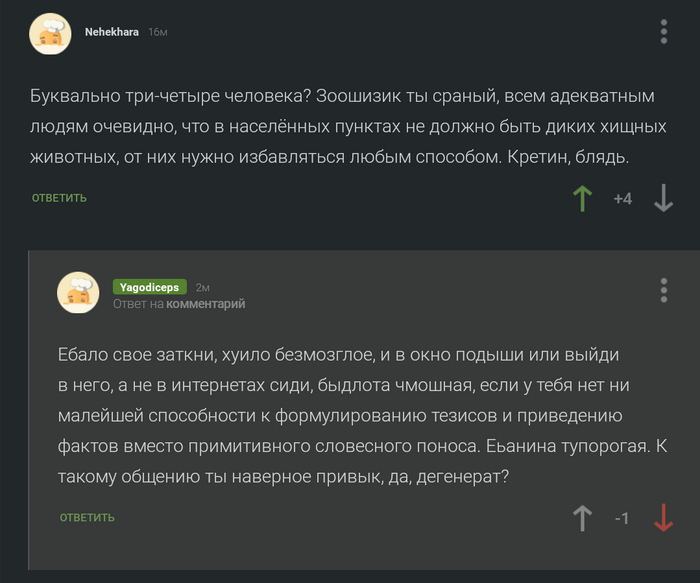This screenshot has height=583, width=700.
Task: Click the 16м timestamp on Nehekhara's comment
Action: (x=158, y=32)
